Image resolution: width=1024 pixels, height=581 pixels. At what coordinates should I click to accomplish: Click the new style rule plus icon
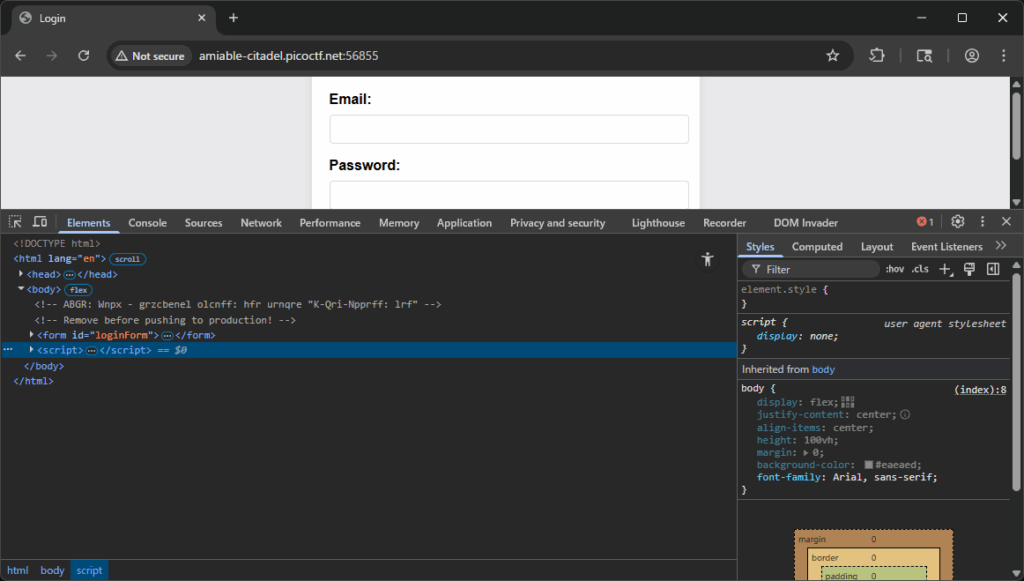pos(945,269)
